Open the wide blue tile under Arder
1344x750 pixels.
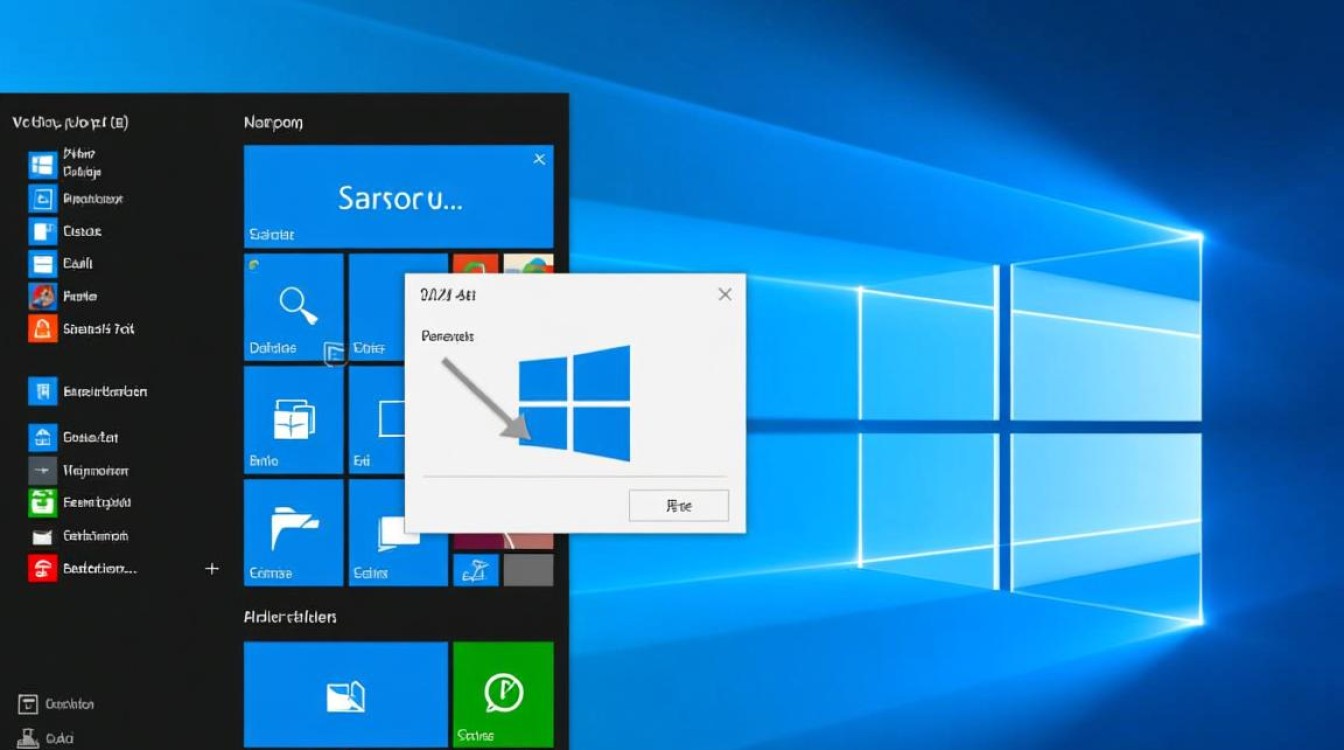coord(345,694)
